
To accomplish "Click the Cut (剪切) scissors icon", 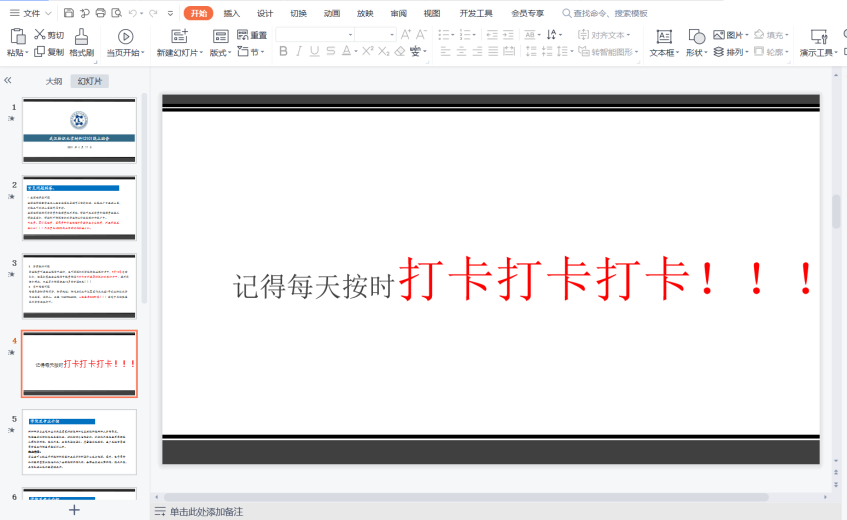I will [40, 35].
